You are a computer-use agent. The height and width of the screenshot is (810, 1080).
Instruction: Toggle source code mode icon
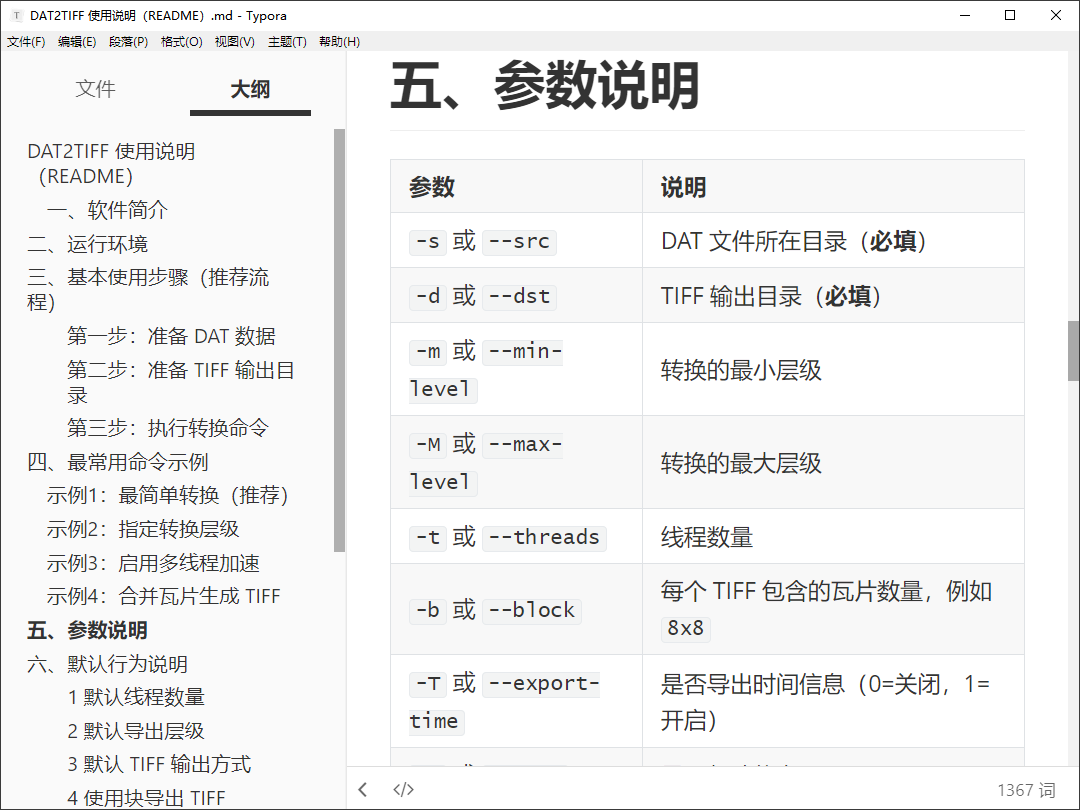coord(403,789)
